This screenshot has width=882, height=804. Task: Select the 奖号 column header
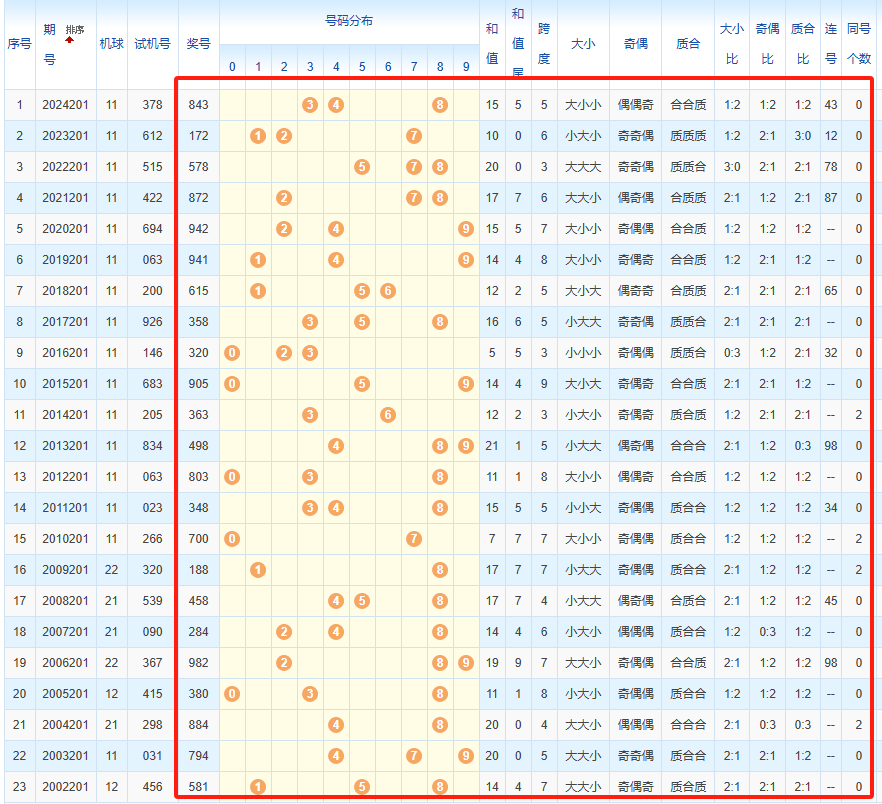click(199, 44)
